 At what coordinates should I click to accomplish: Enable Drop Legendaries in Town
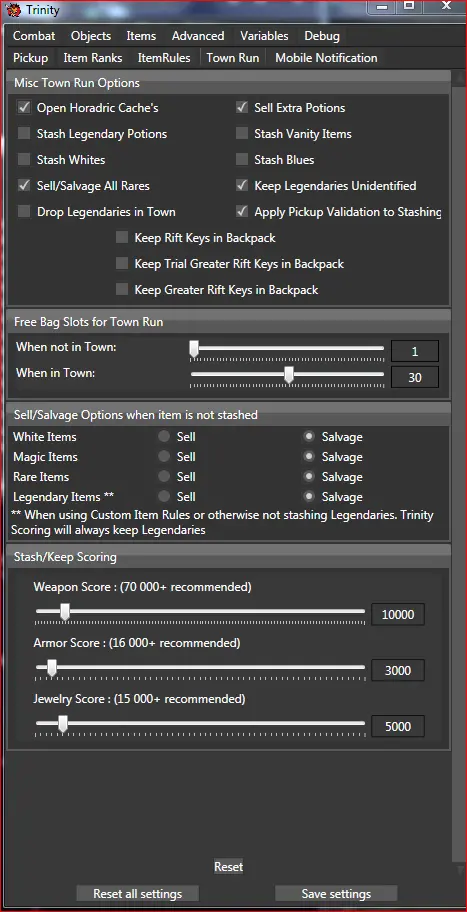click(24, 212)
